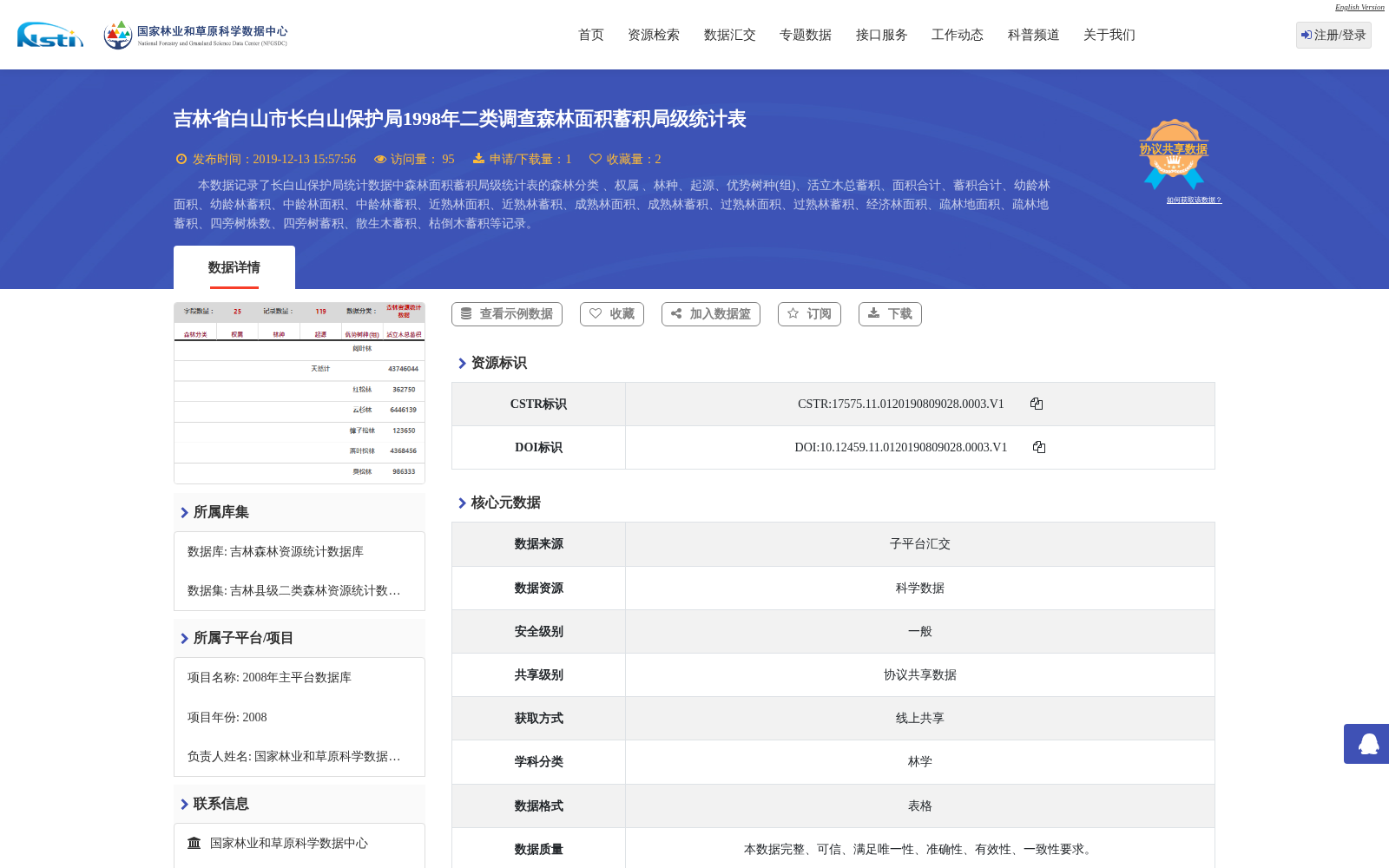Image resolution: width=1389 pixels, height=868 pixels.
Task: Open the 科普频道 menu item
Action: click(x=1034, y=35)
